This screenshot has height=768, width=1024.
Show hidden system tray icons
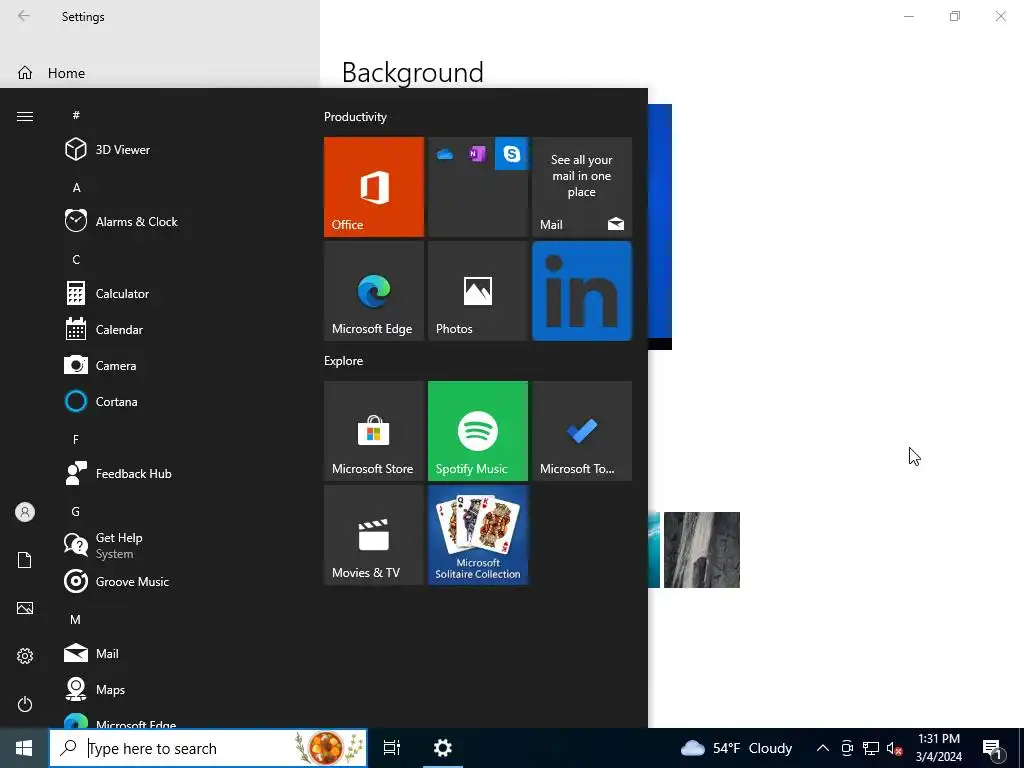(x=823, y=748)
